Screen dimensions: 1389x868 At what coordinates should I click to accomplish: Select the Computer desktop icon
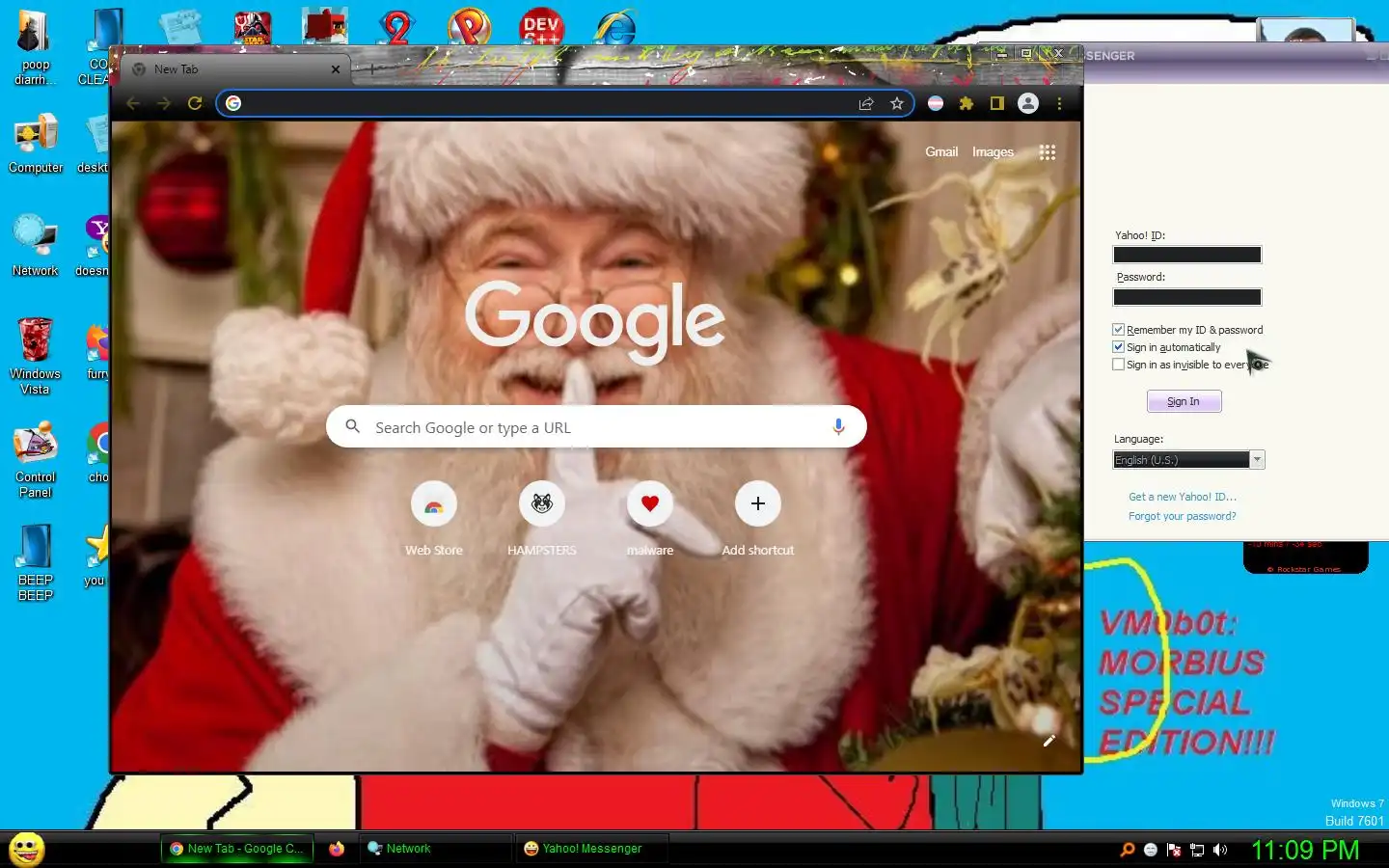(36, 145)
